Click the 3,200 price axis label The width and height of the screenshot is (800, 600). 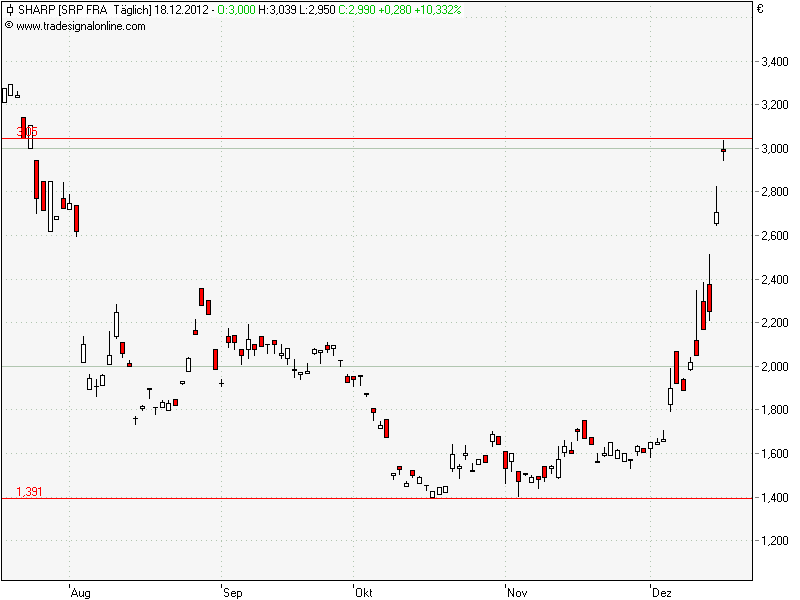pos(774,105)
